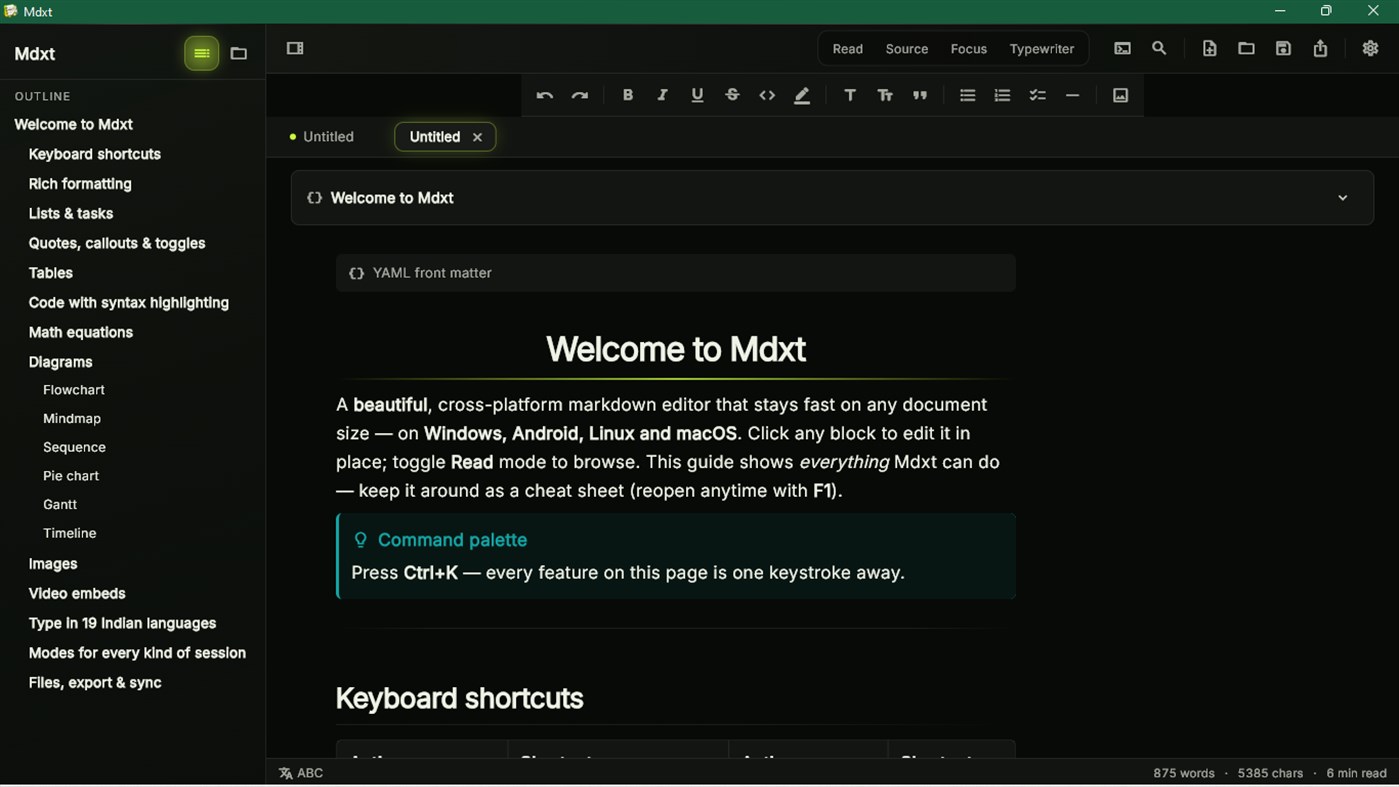The width and height of the screenshot is (1399, 787).
Task: Go to Quotes, callouts & toggles section
Action: [117, 244]
